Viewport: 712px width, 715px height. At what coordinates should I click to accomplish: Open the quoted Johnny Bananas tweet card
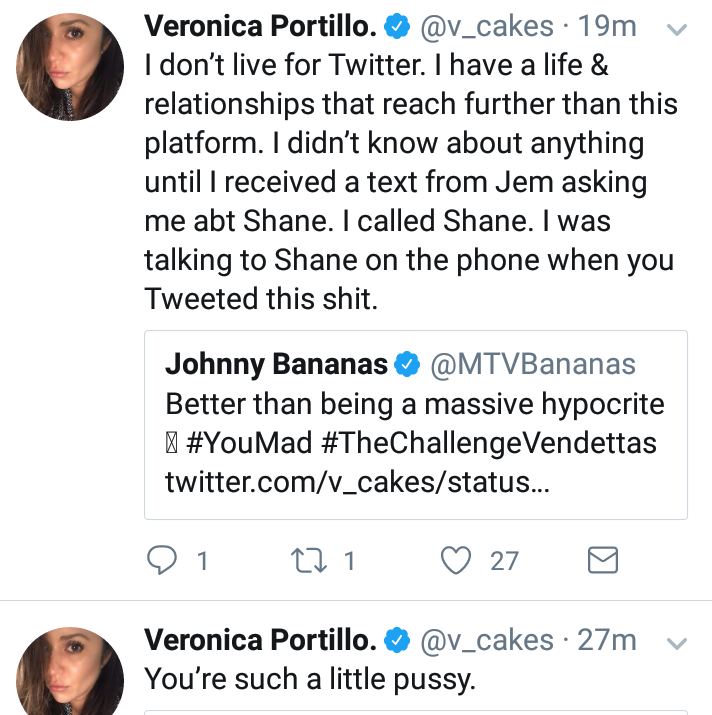[416, 425]
